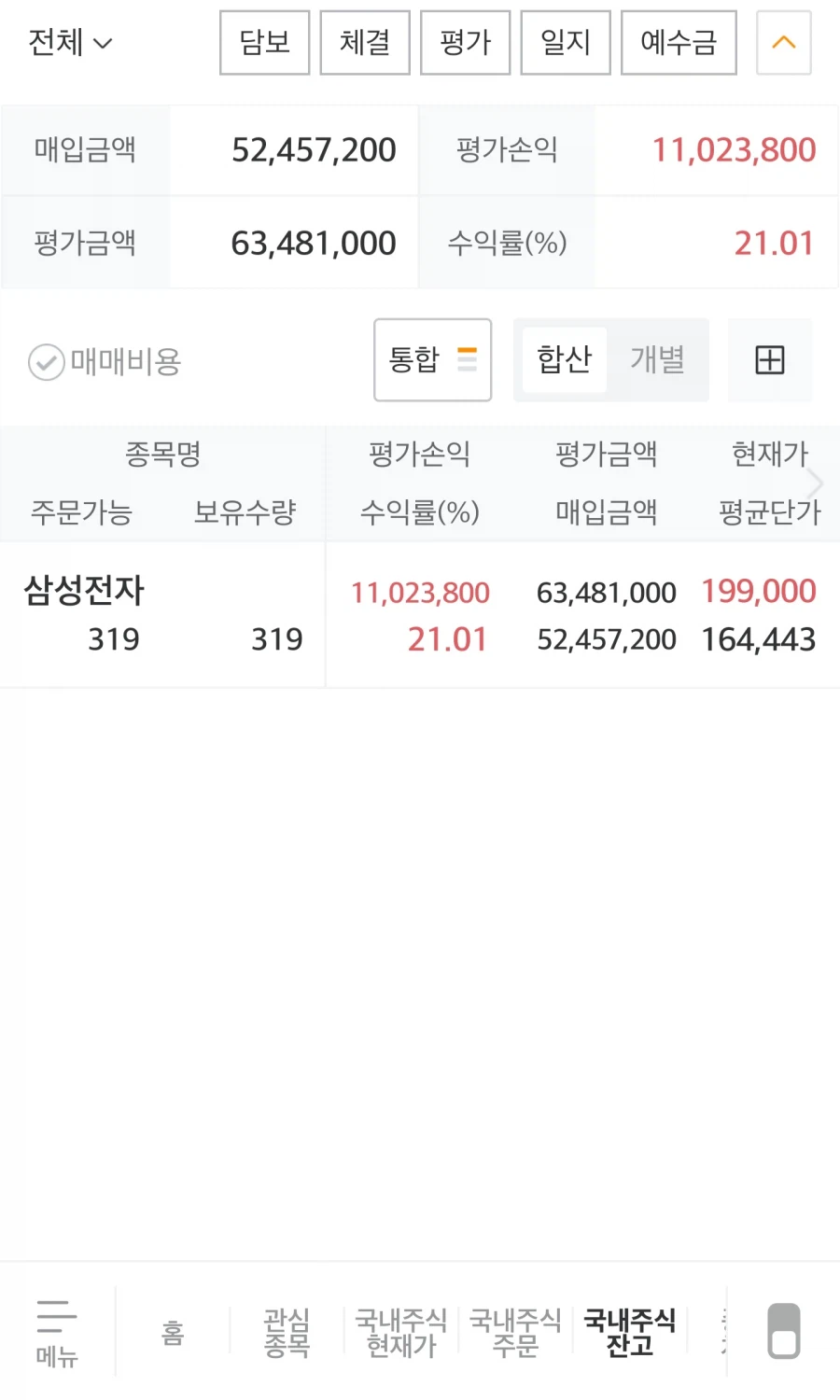Tap the 통합 filter lines icon
The height and width of the screenshot is (1400, 840).
[x=467, y=360]
